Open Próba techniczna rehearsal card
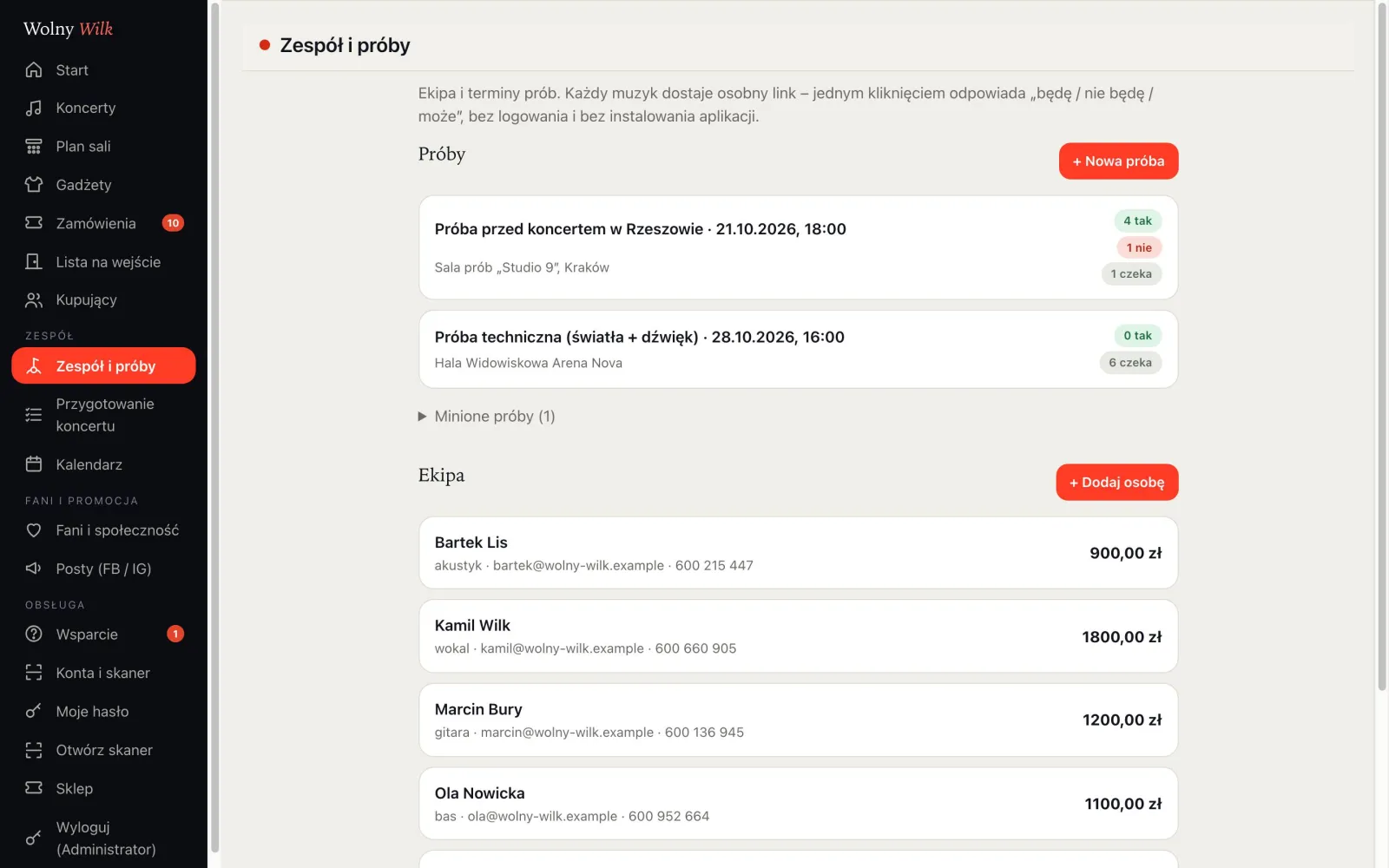1389x868 pixels. point(798,349)
